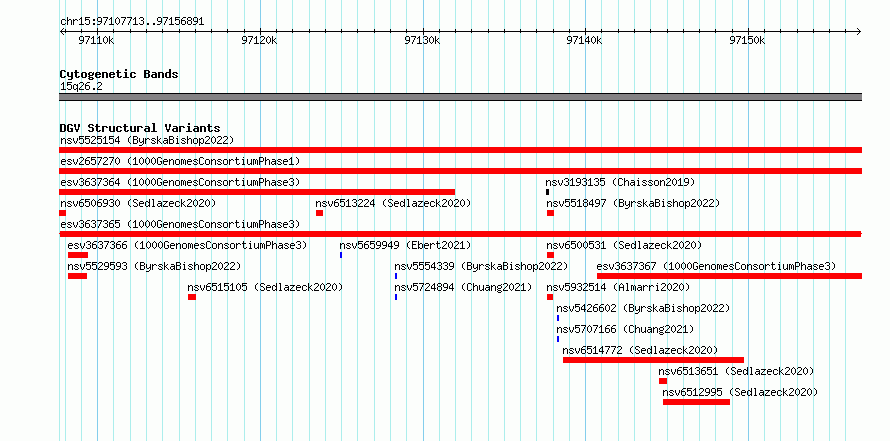Viewport: 890px width, 441px height.
Task: Click nsv6512995 (Sedlazeck2020) label
Action: point(740,392)
